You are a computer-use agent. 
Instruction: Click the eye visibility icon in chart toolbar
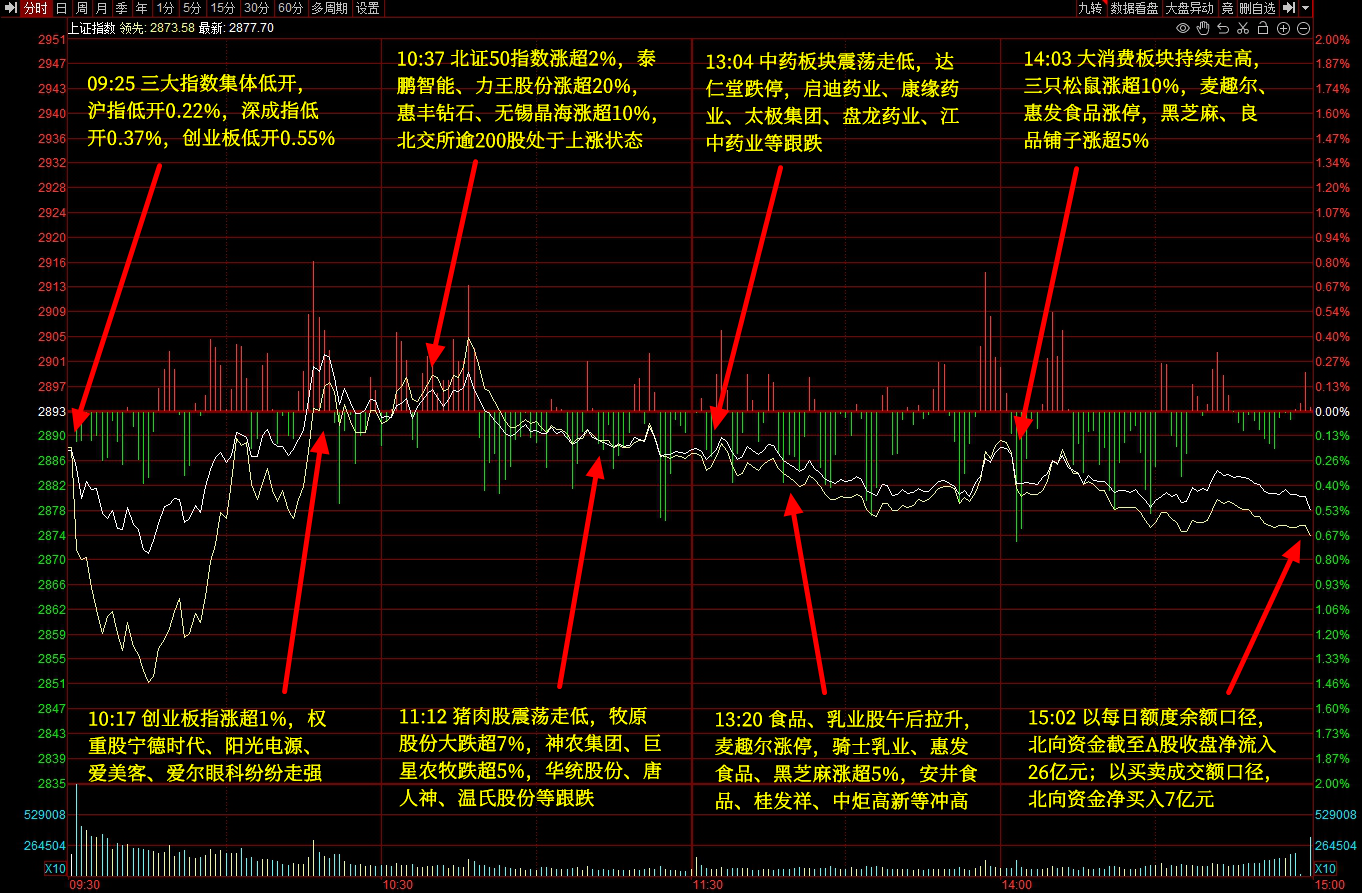[x=1183, y=28]
